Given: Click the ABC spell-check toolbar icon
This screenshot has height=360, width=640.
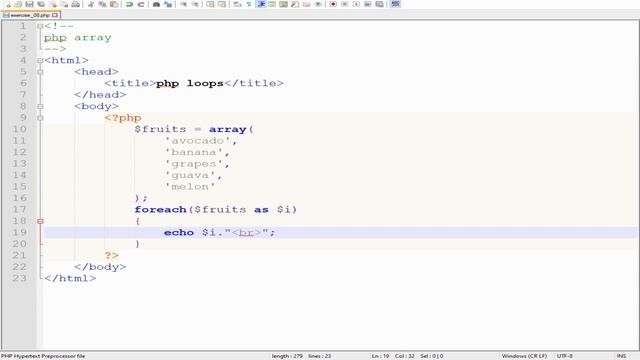Looking at the screenshot, I should point(395,4).
